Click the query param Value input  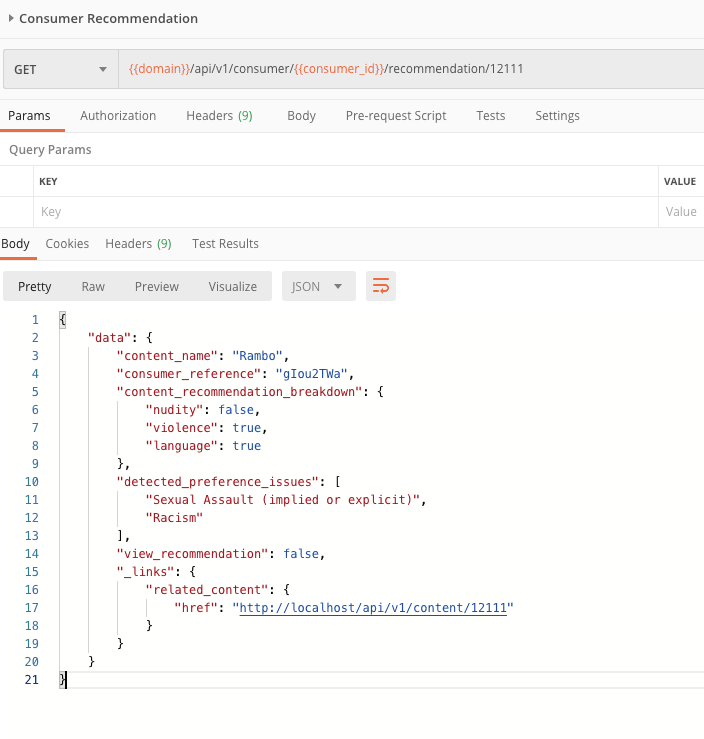(x=681, y=212)
